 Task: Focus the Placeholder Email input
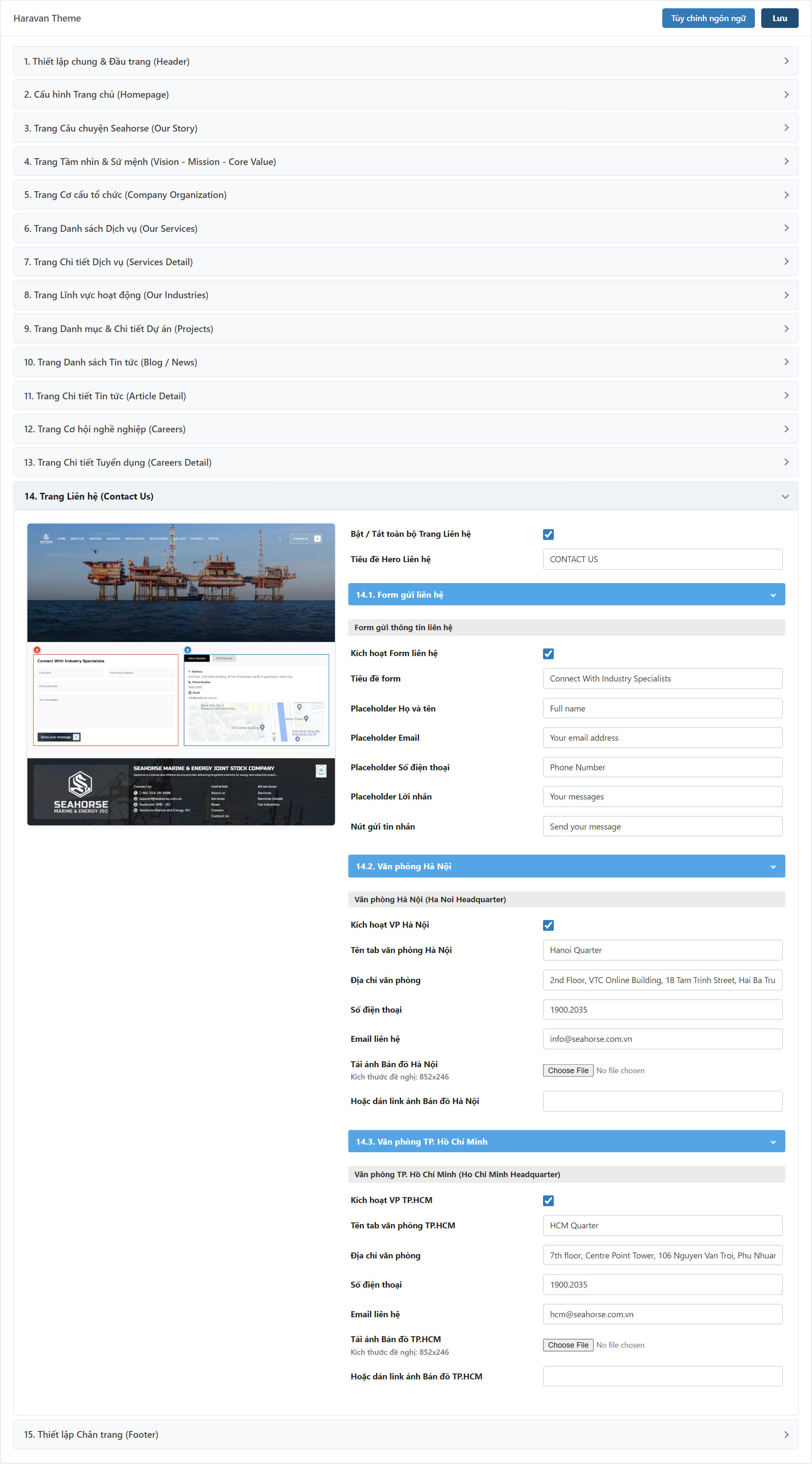point(663,738)
